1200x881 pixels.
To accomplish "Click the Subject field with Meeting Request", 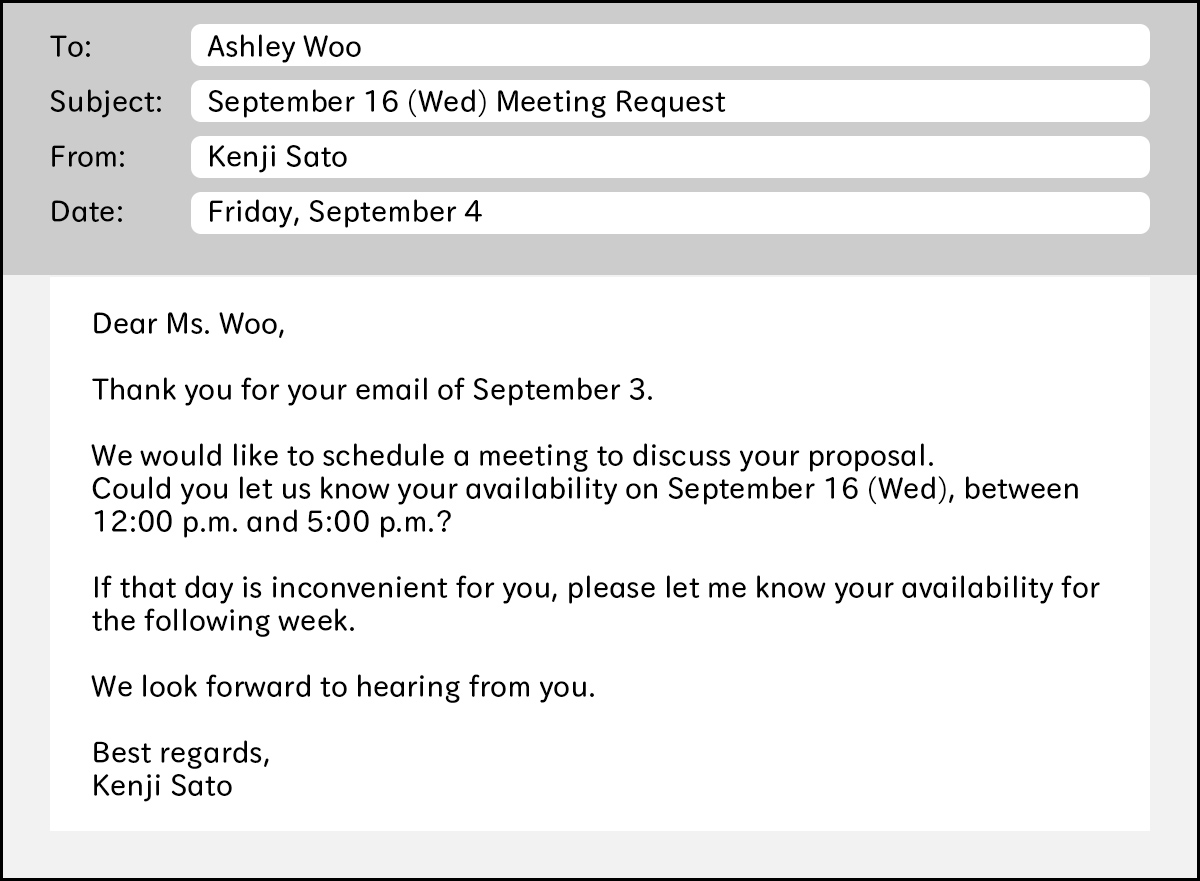I will pyautogui.click(x=669, y=101).
